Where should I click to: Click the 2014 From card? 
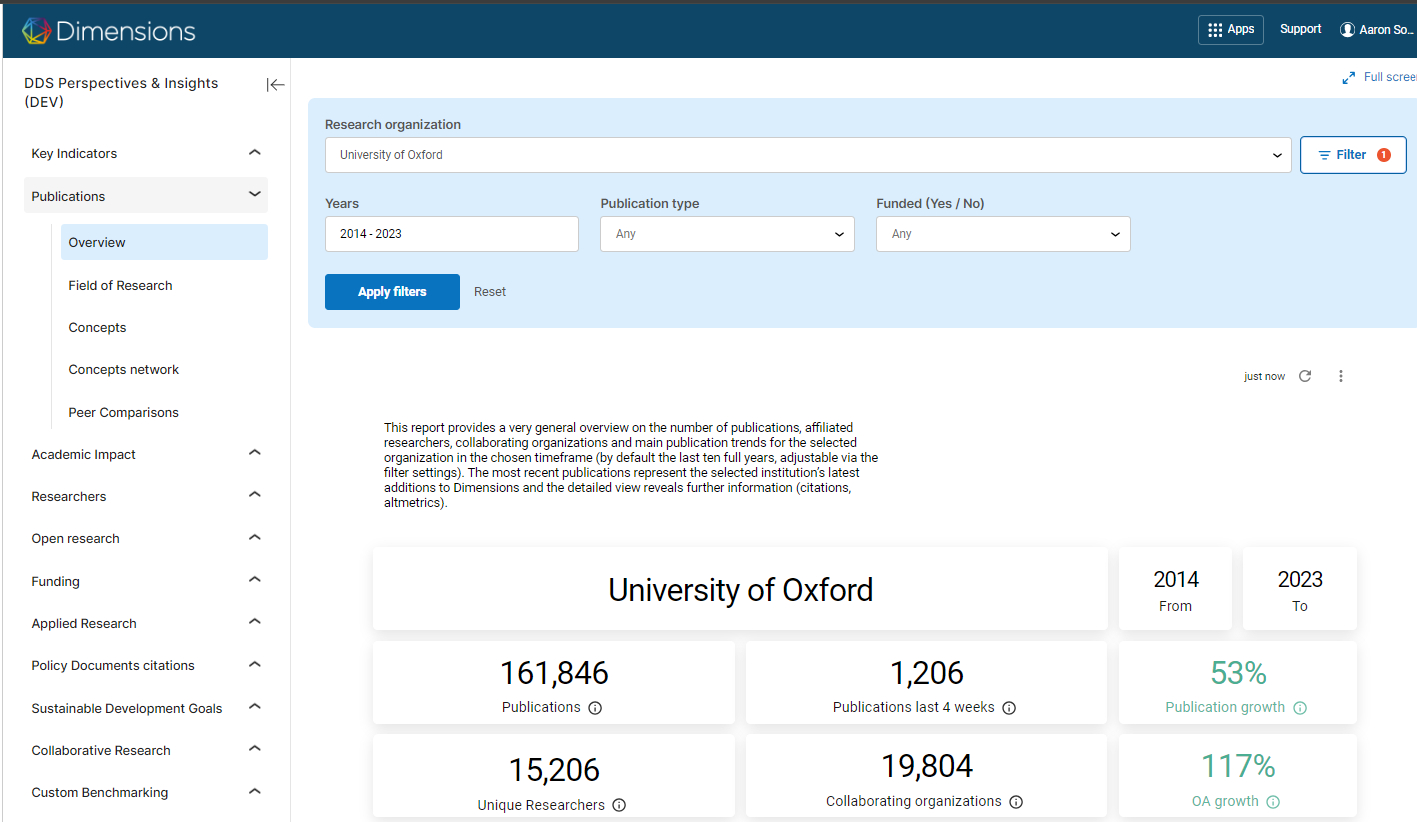pyautogui.click(x=1175, y=588)
